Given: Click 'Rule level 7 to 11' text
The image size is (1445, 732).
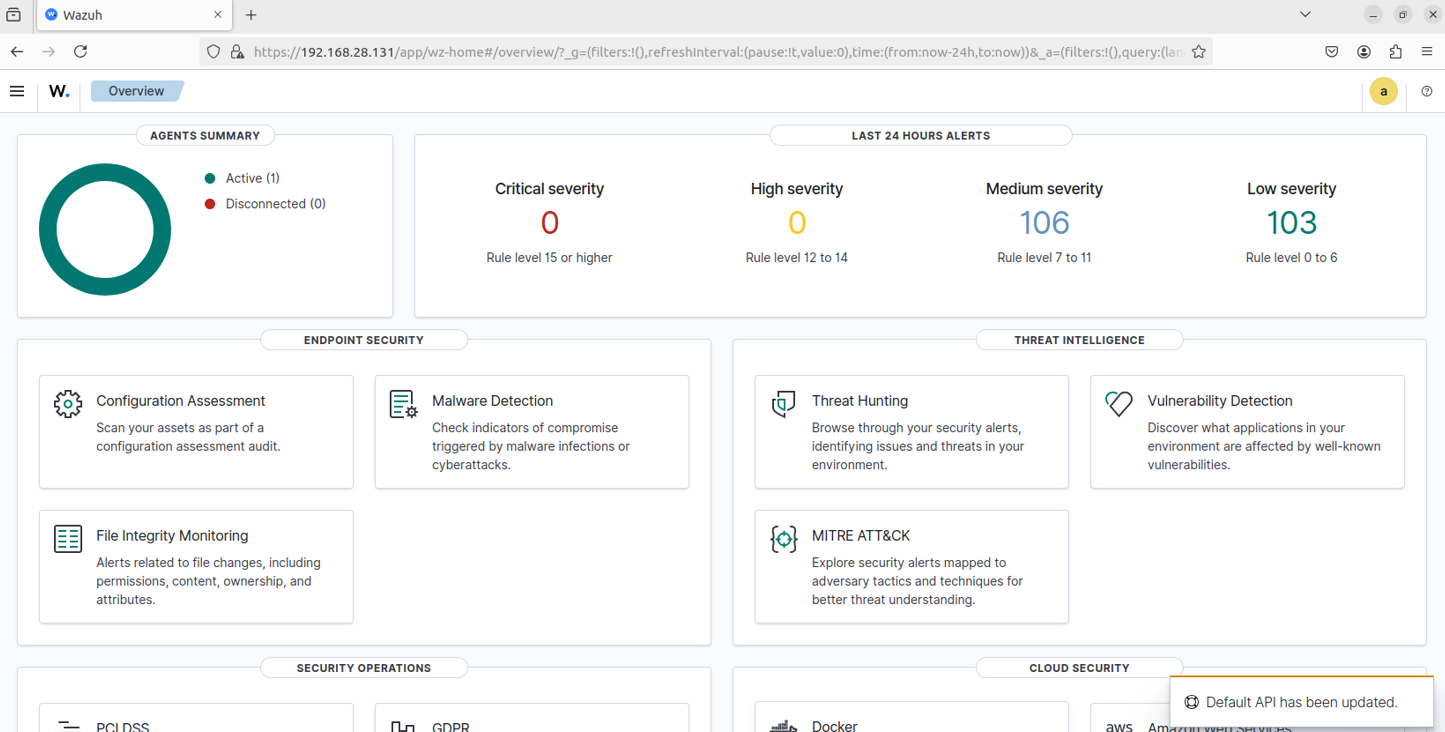Looking at the screenshot, I should click(1044, 258).
